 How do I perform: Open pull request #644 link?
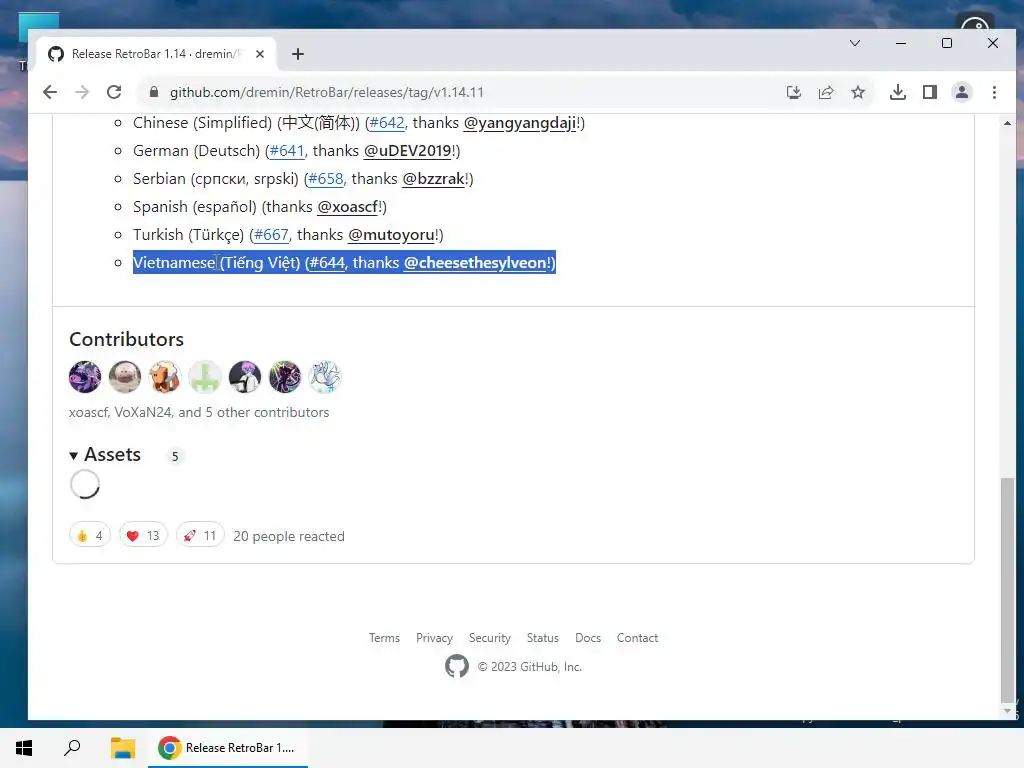coord(327,263)
